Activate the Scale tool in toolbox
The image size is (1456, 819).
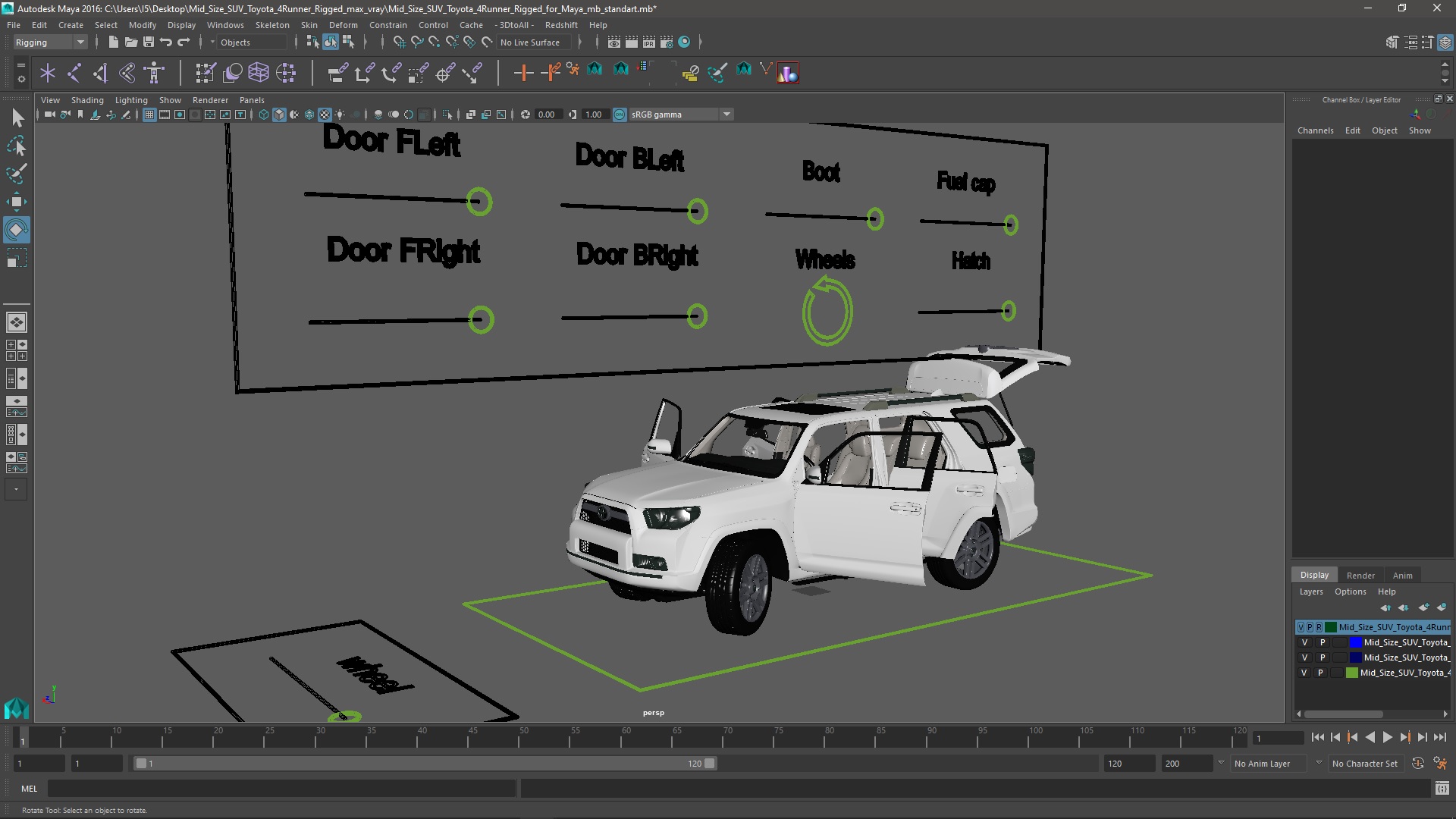coord(17,258)
